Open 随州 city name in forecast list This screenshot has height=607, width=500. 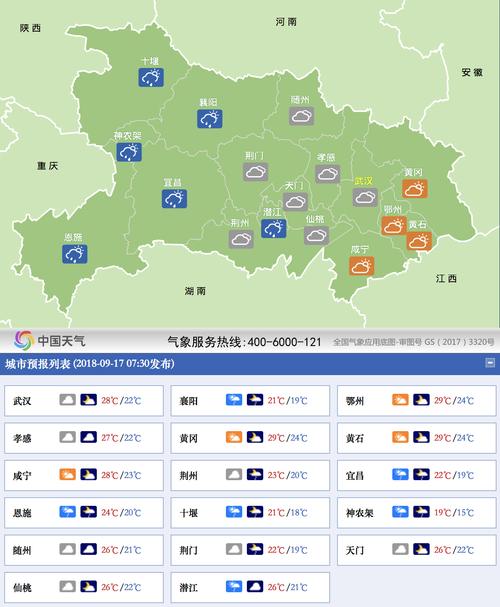pyautogui.click(x=22, y=550)
